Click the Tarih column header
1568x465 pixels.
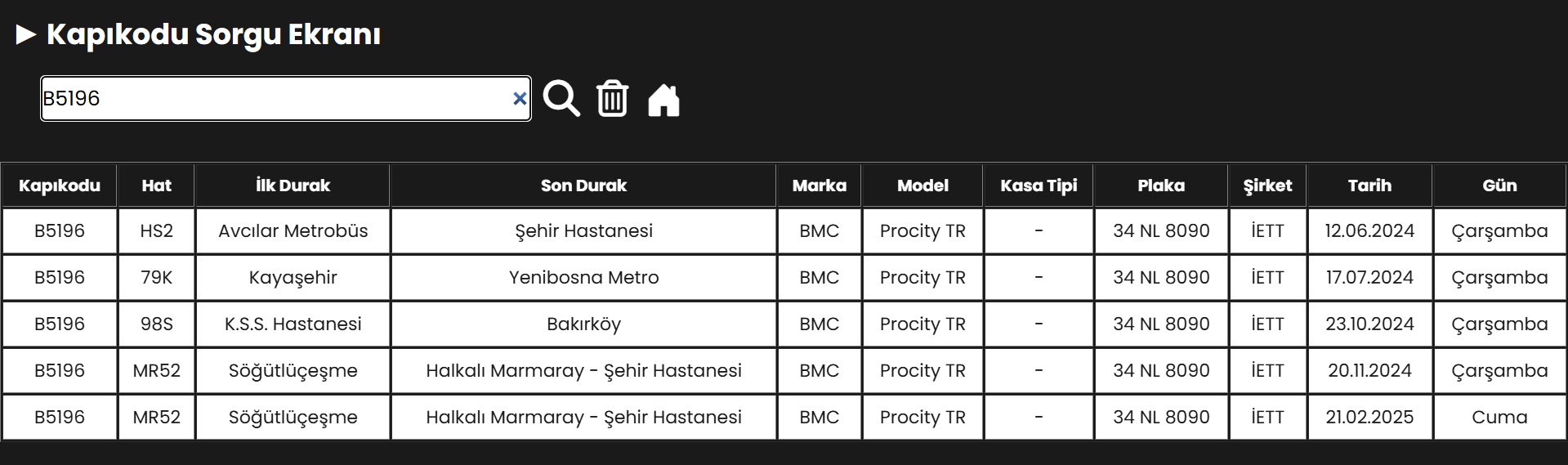coord(1369,186)
